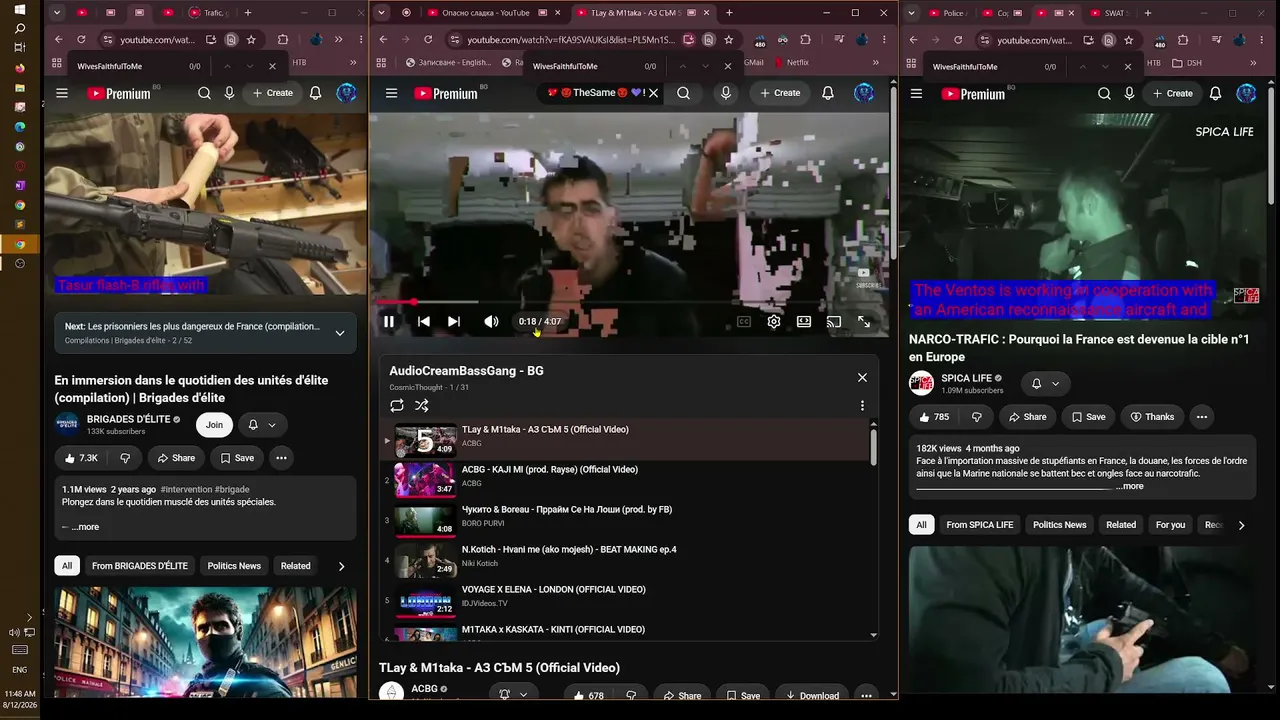
Task: Select Politics News chip in left window
Action: 234,566
